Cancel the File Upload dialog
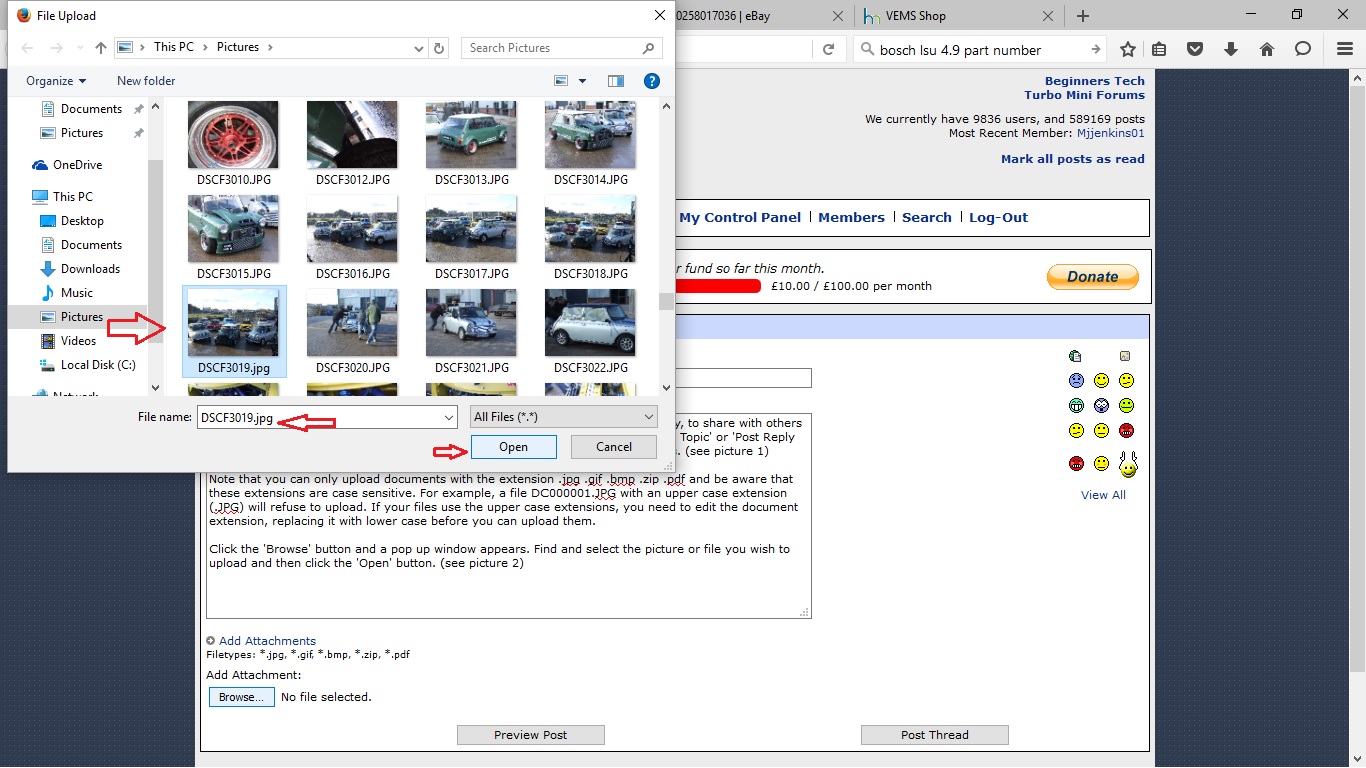This screenshot has width=1366, height=768. pos(614,447)
